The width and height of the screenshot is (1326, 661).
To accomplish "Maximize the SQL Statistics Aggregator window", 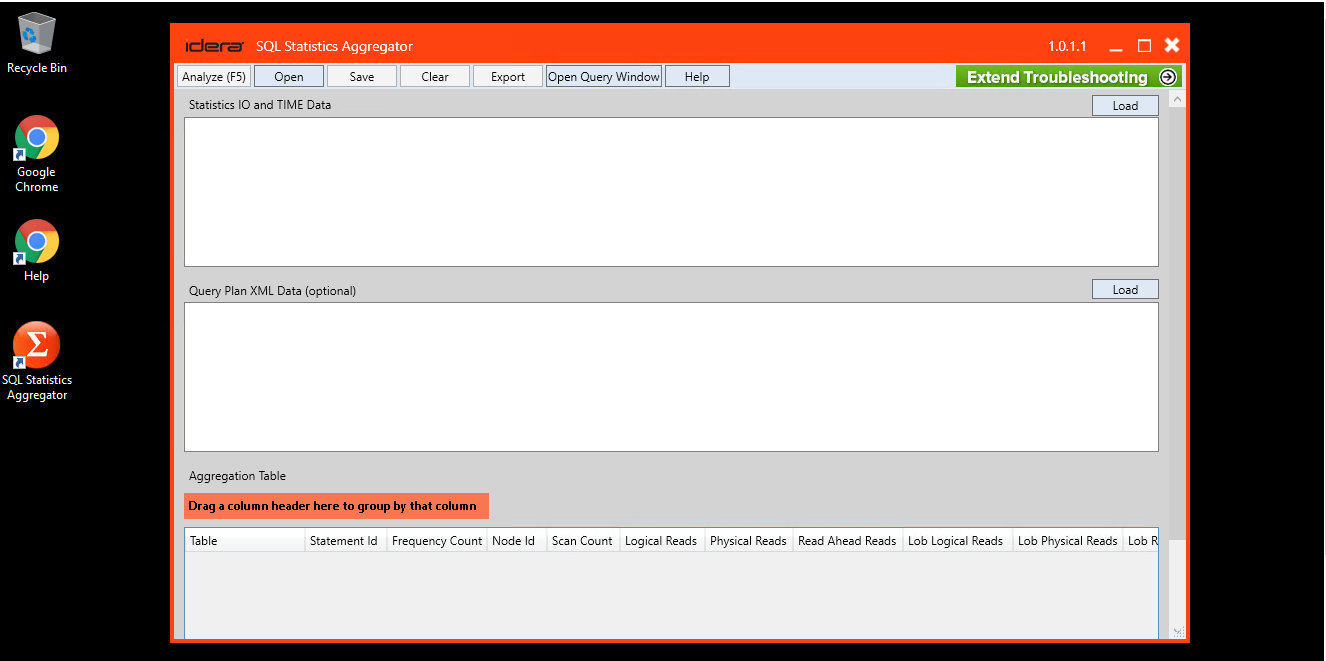I will pyautogui.click(x=1144, y=46).
